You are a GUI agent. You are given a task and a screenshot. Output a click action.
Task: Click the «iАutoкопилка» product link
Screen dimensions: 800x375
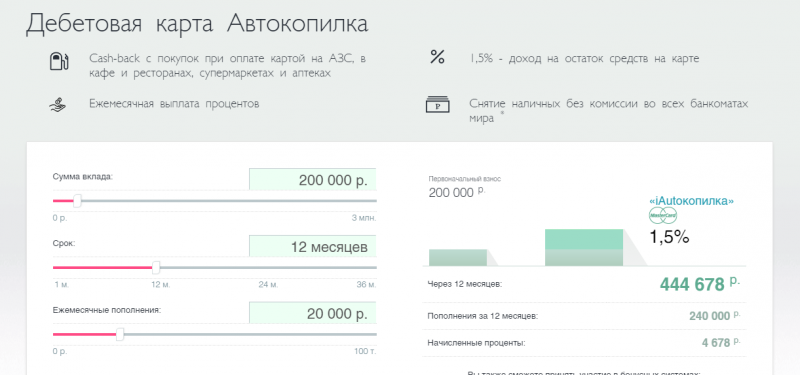(691, 201)
